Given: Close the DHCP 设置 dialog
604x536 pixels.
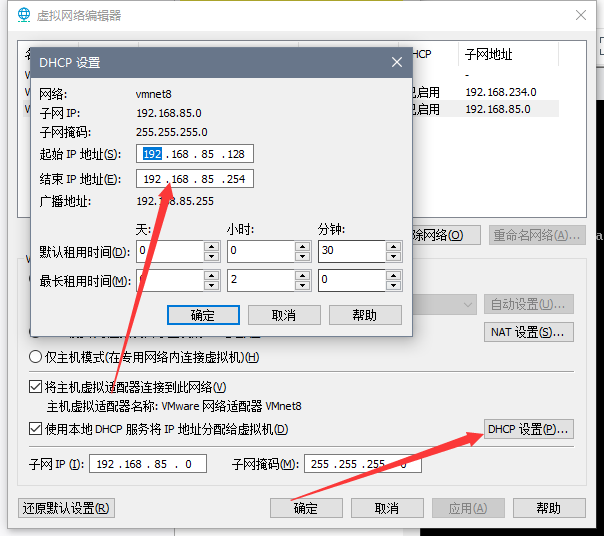Looking at the screenshot, I should tap(397, 62).
